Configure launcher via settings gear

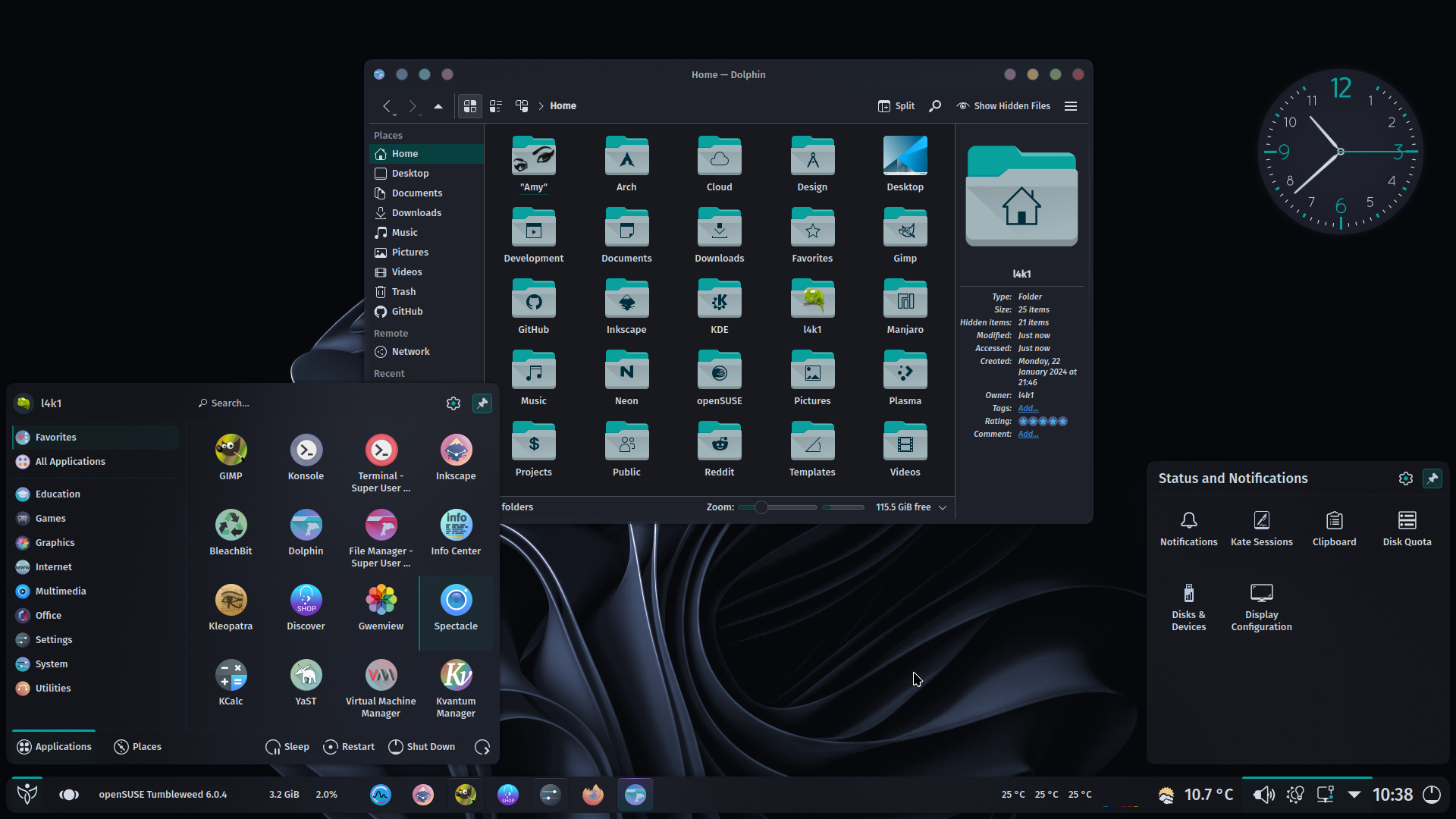click(x=453, y=403)
